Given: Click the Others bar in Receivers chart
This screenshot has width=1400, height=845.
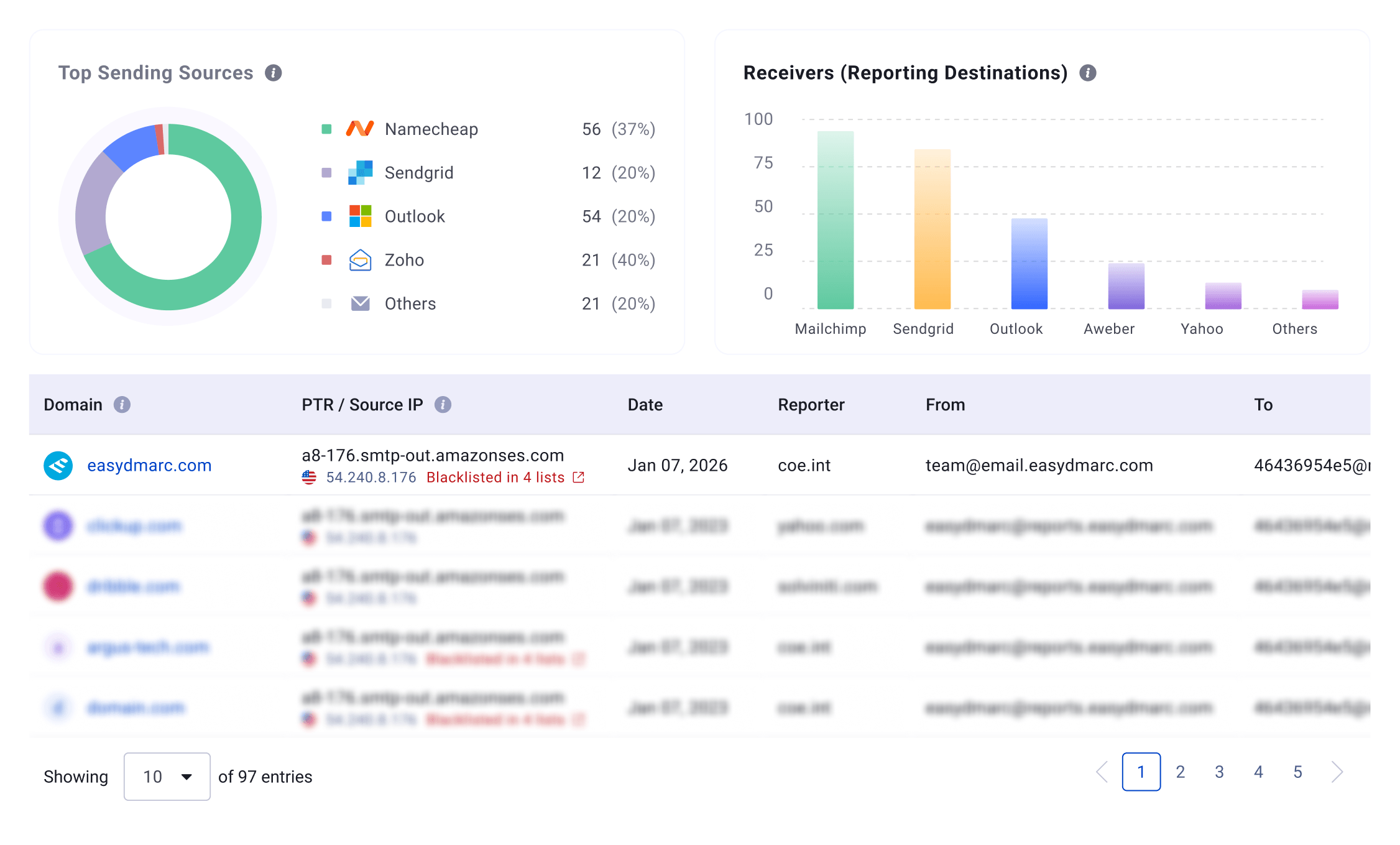Looking at the screenshot, I should pos(1320,300).
